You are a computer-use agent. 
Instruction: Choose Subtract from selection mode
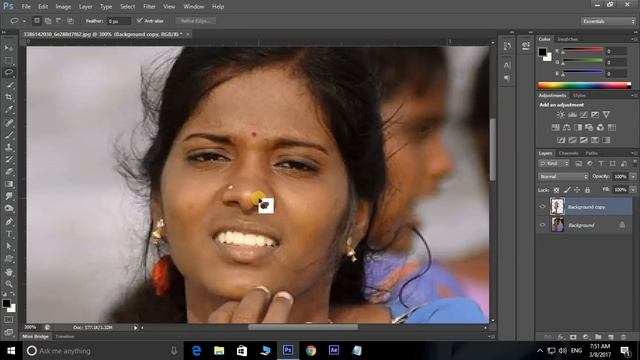(x=59, y=20)
